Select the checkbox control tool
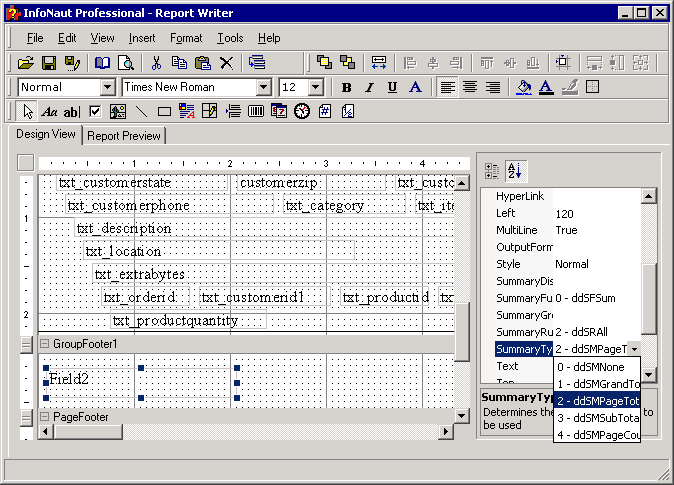Viewport: 674px width, 485px height. tap(95, 112)
